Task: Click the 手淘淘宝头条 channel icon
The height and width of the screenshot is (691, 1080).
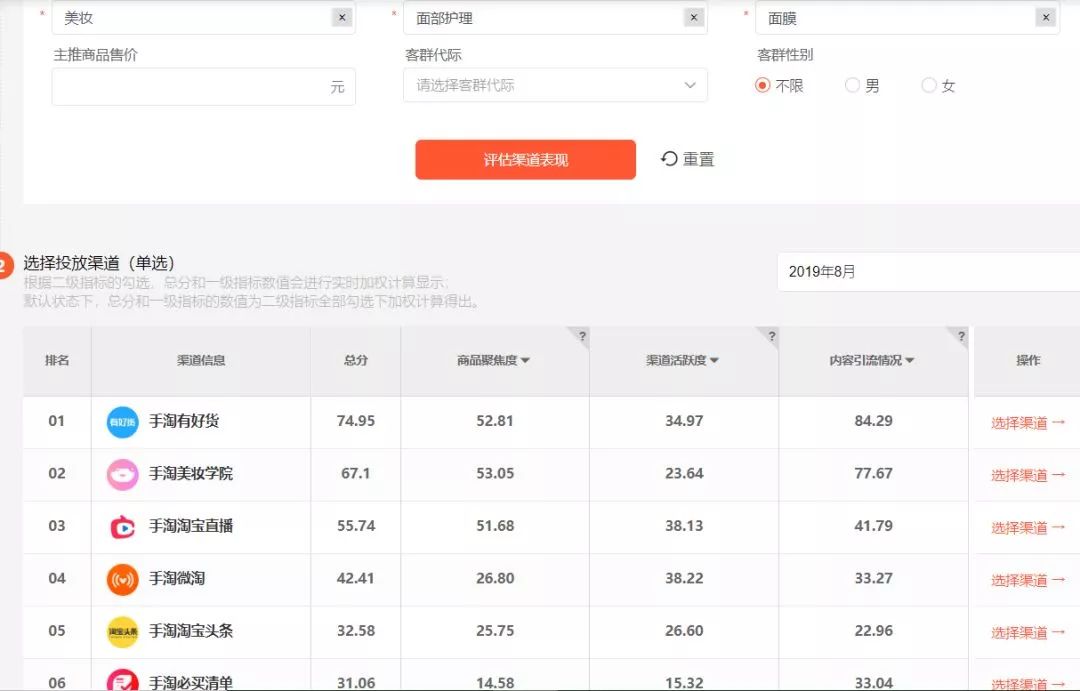Action: point(123,632)
